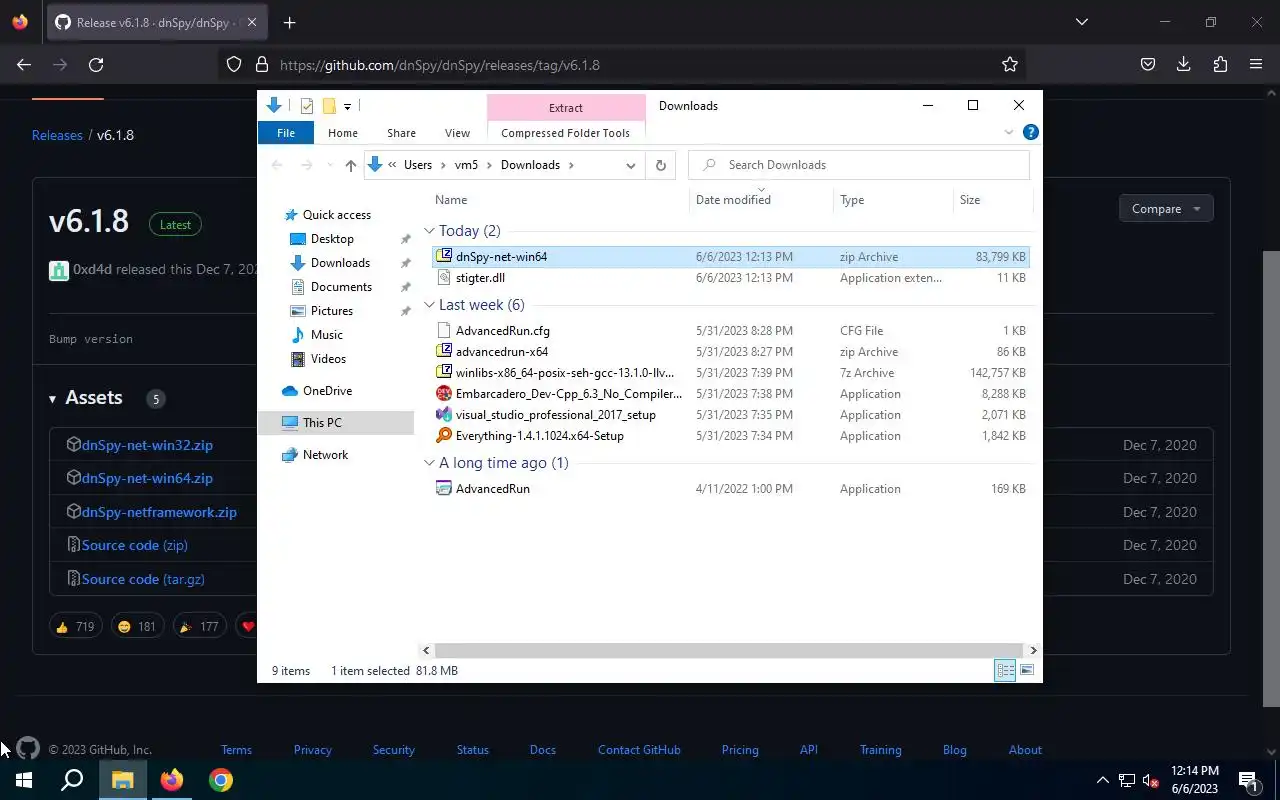Download dnSpy-net-win32.zip asset link

[147, 445]
